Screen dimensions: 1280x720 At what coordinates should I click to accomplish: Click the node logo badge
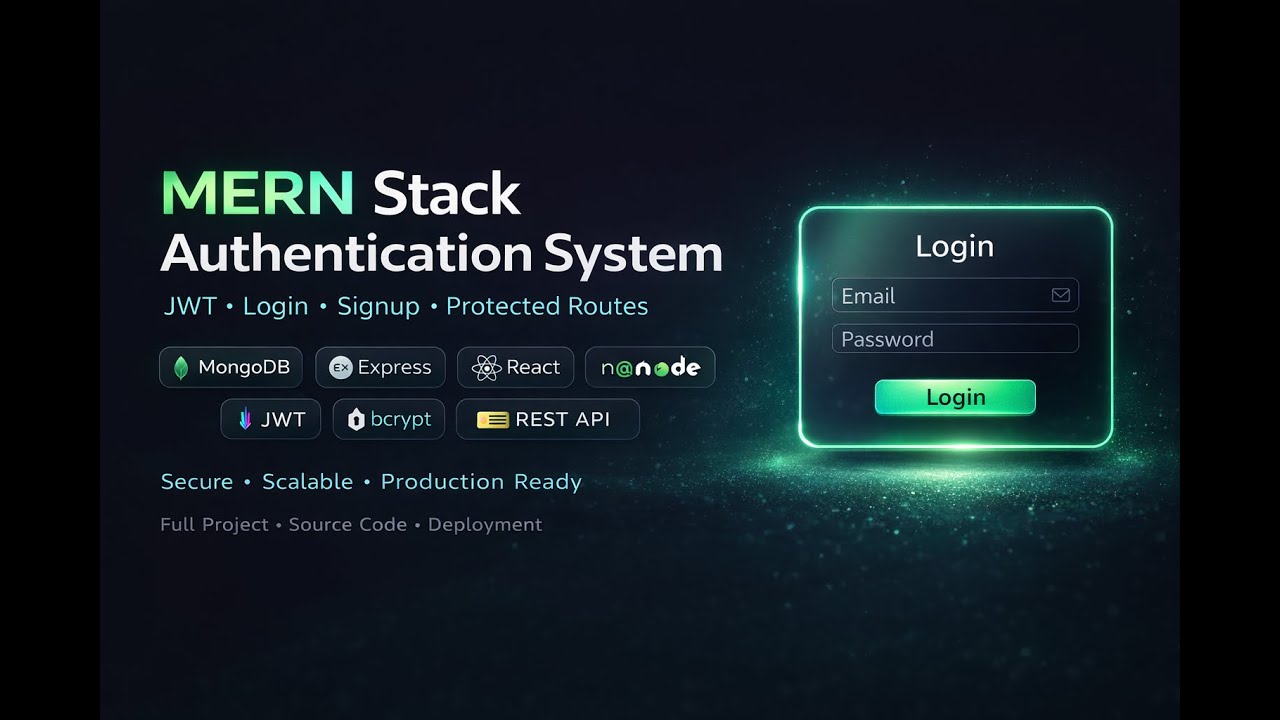tap(650, 367)
